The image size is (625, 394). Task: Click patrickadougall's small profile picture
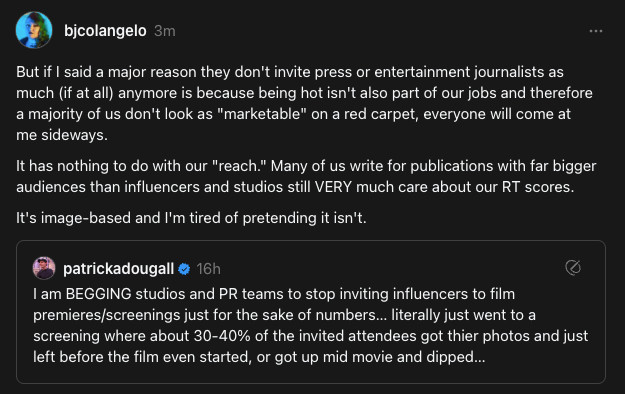click(44, 268)
